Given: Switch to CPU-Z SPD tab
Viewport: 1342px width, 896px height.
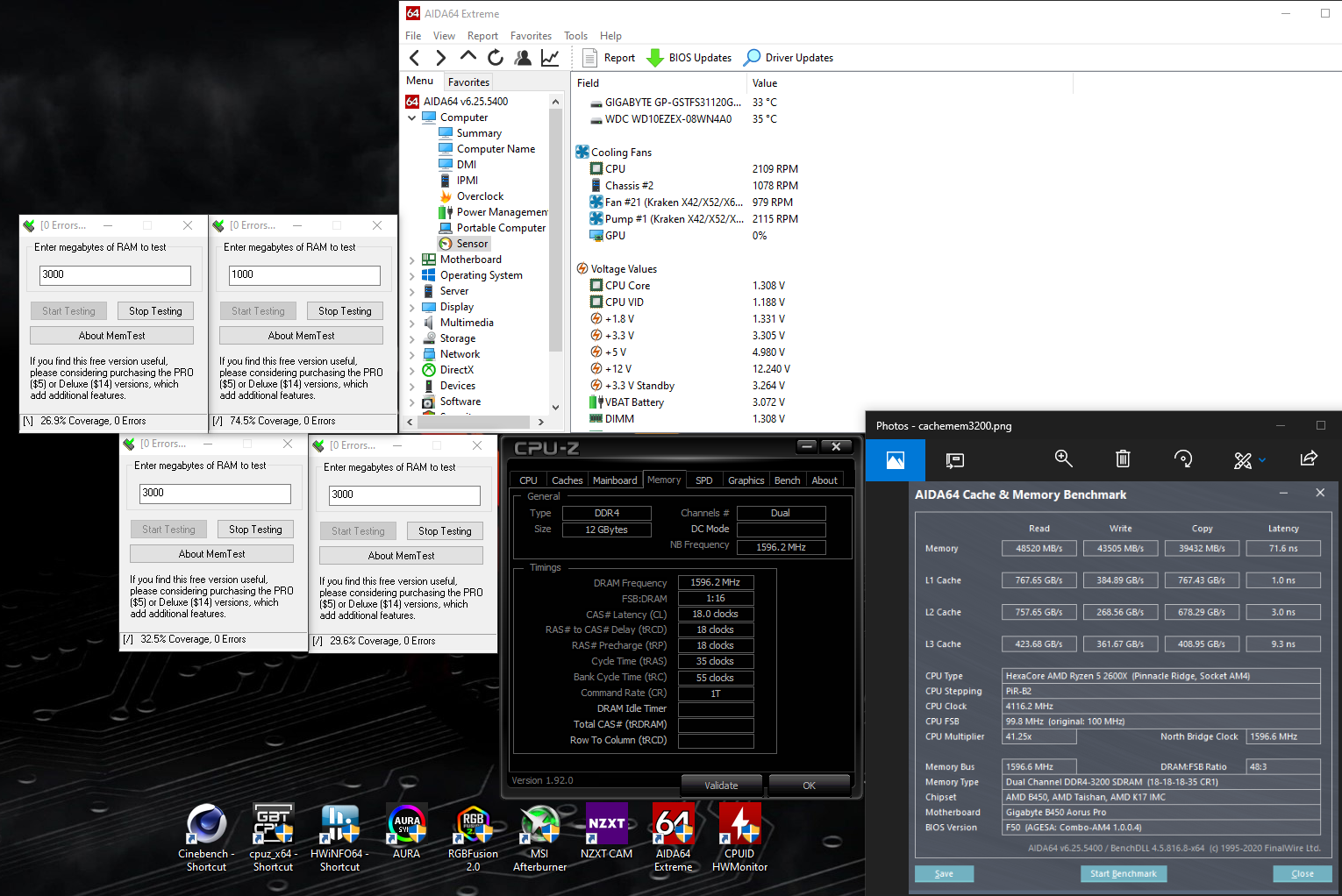Looking at the screenshot, I should point(703,480).
